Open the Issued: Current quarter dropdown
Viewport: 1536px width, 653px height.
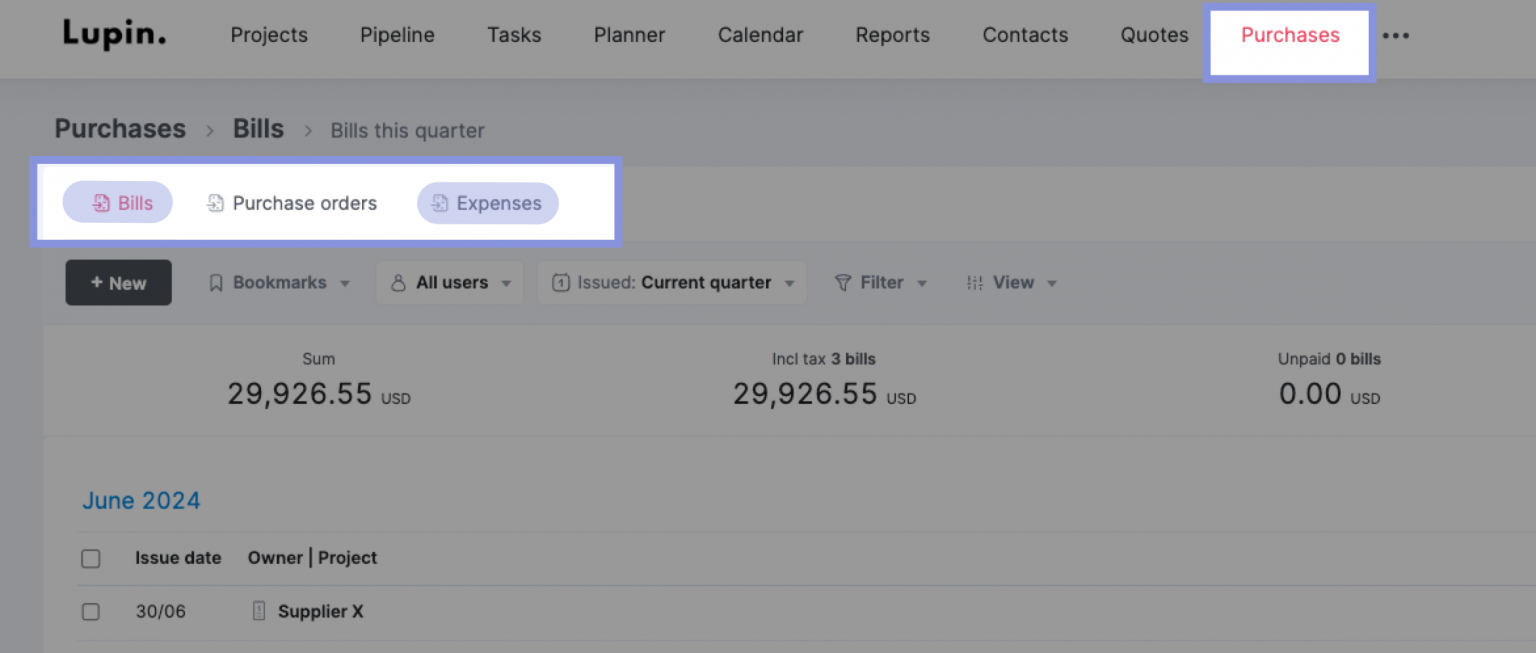point(672,282)
